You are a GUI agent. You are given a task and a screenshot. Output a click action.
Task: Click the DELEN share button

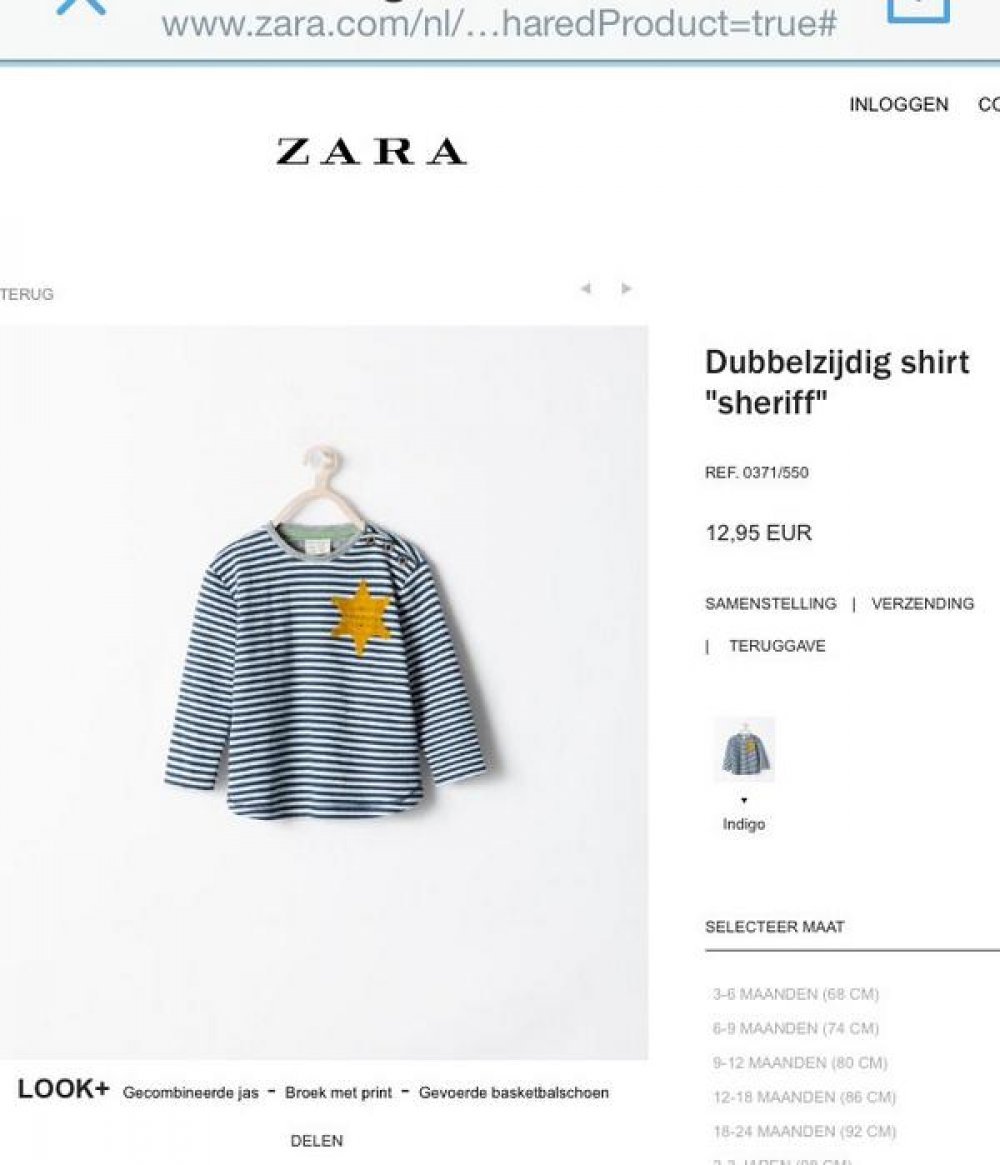(x=316, y=1140)
